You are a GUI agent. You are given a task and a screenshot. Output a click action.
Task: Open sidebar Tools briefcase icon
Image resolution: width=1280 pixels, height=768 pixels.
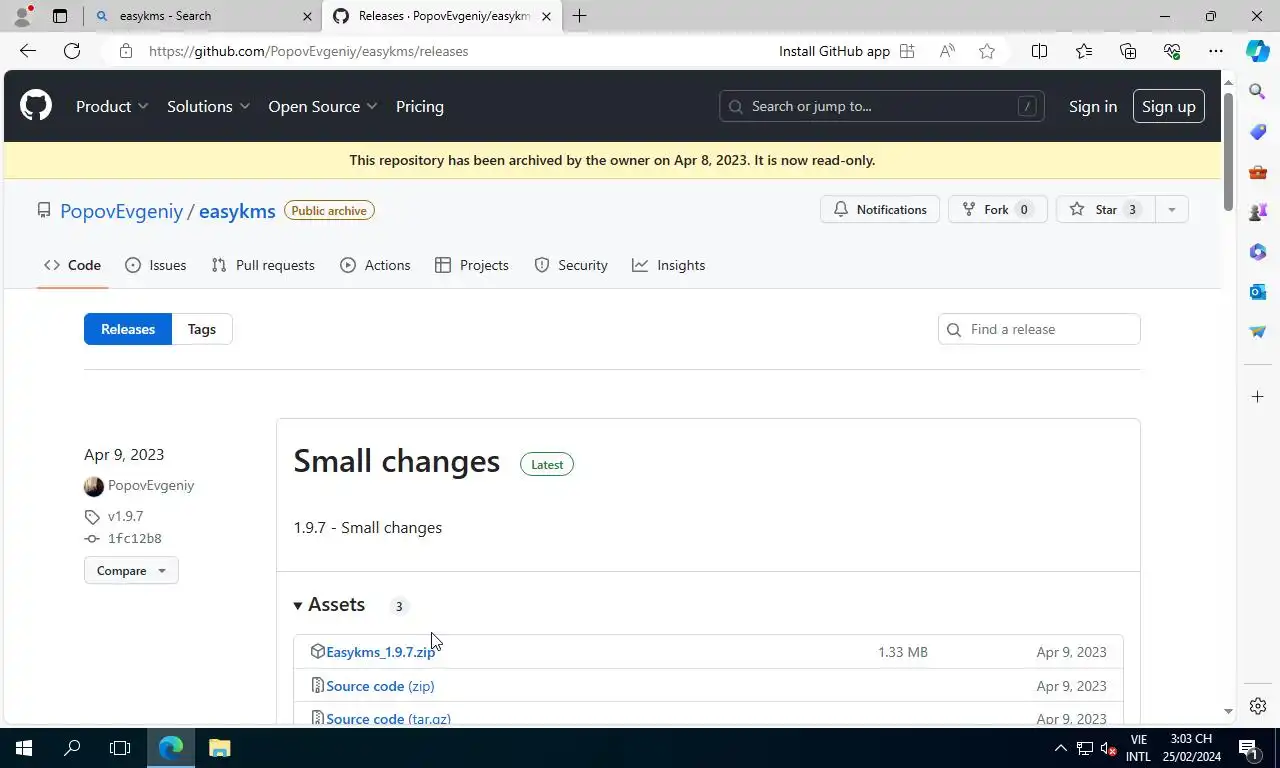[x=1258, y=172]
